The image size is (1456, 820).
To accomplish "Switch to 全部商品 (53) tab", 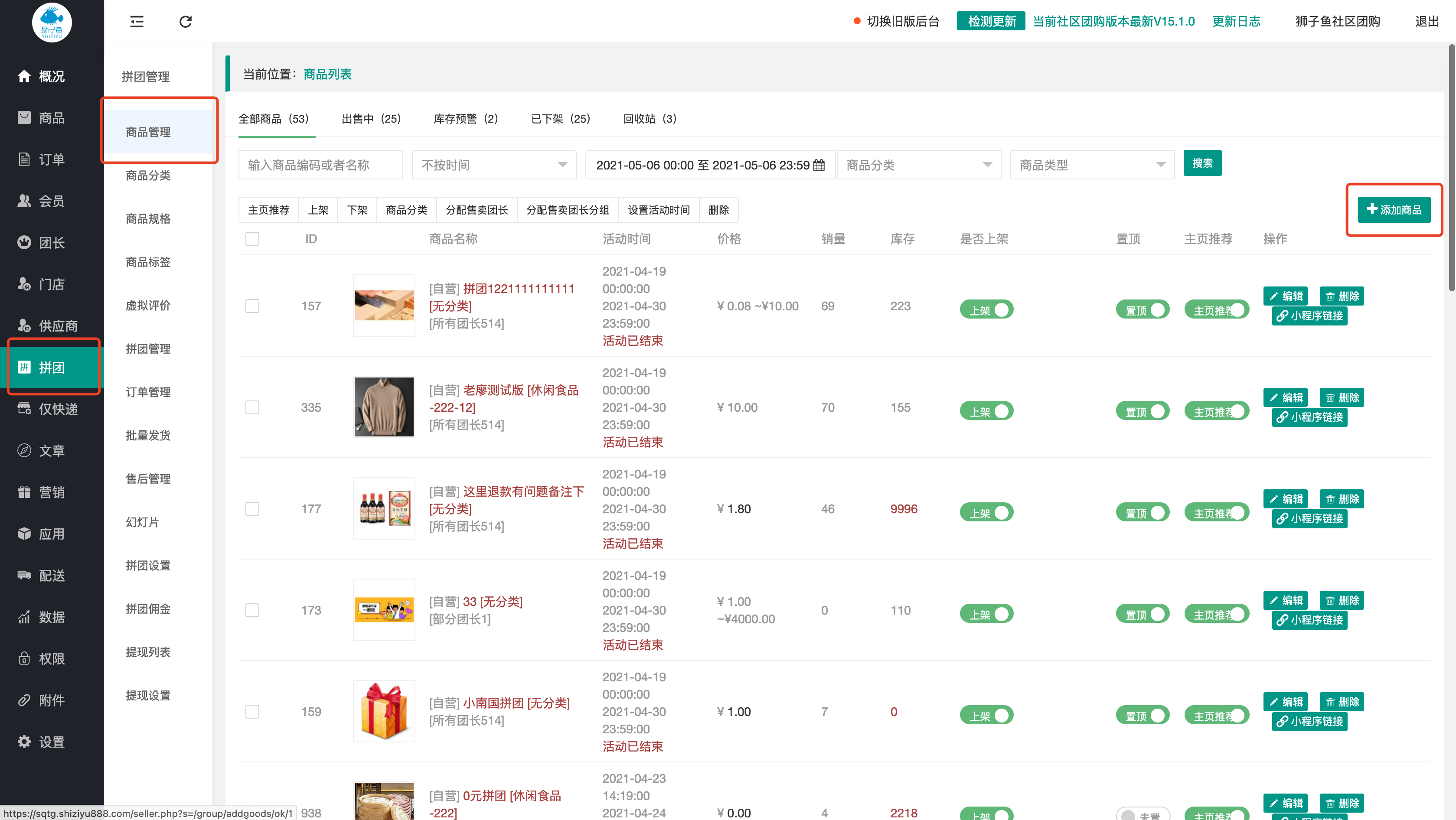I will [x=274, y=119].
